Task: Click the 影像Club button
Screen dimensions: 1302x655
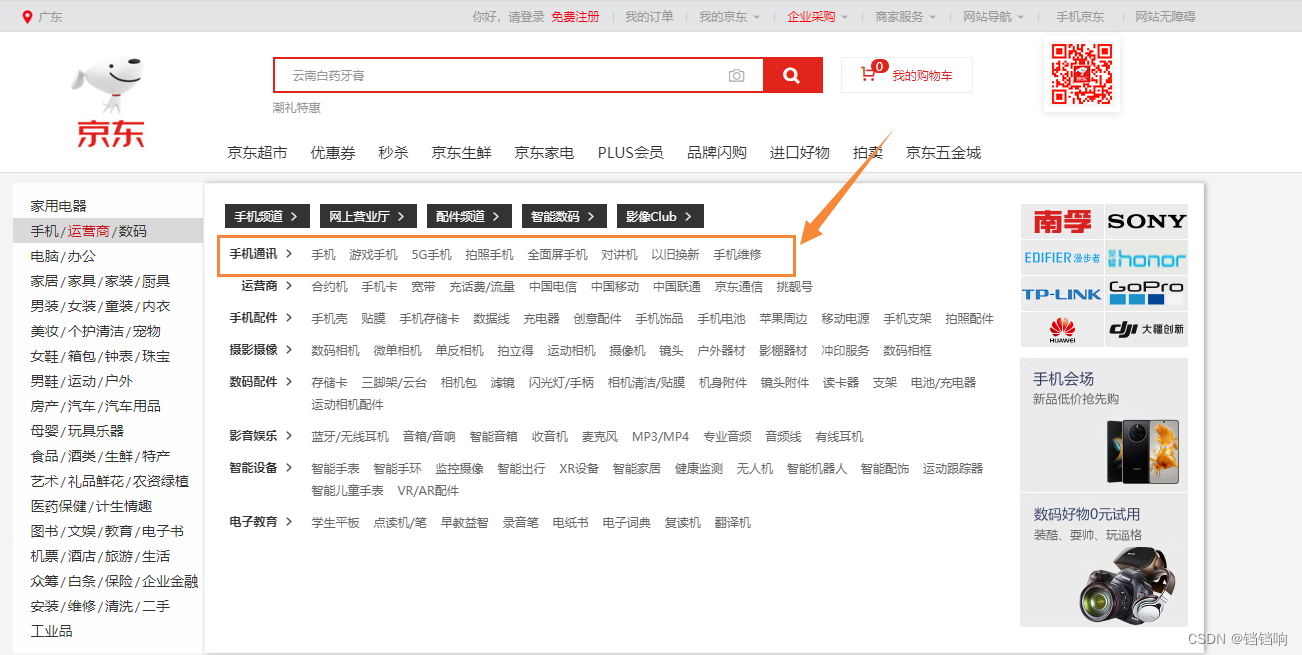Action: coord(660,216)
